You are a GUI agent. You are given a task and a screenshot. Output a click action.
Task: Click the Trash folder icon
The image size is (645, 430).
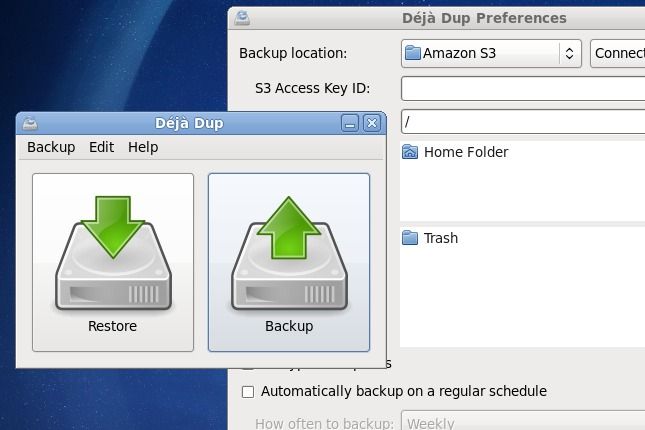410,238
